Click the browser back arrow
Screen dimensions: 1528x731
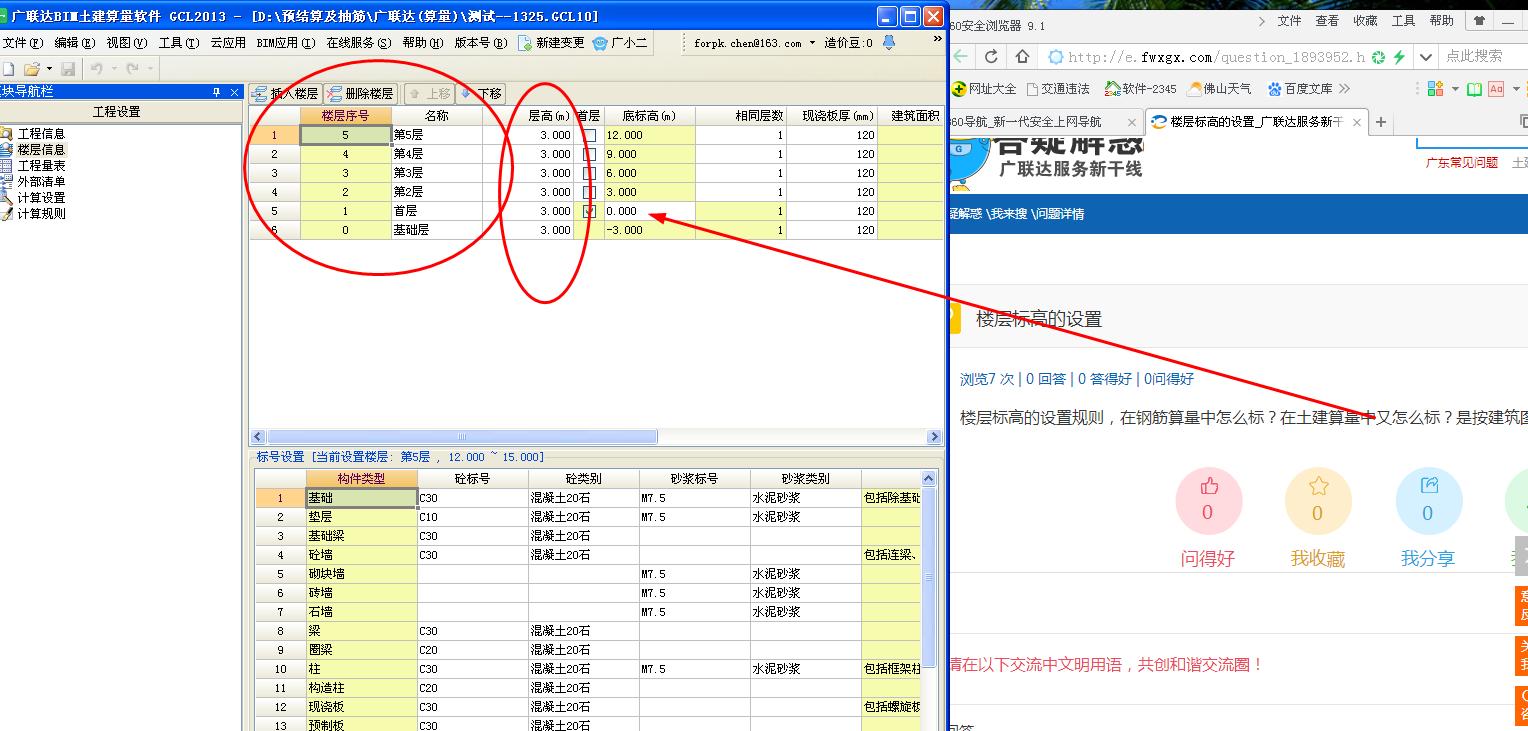[961, 56]
